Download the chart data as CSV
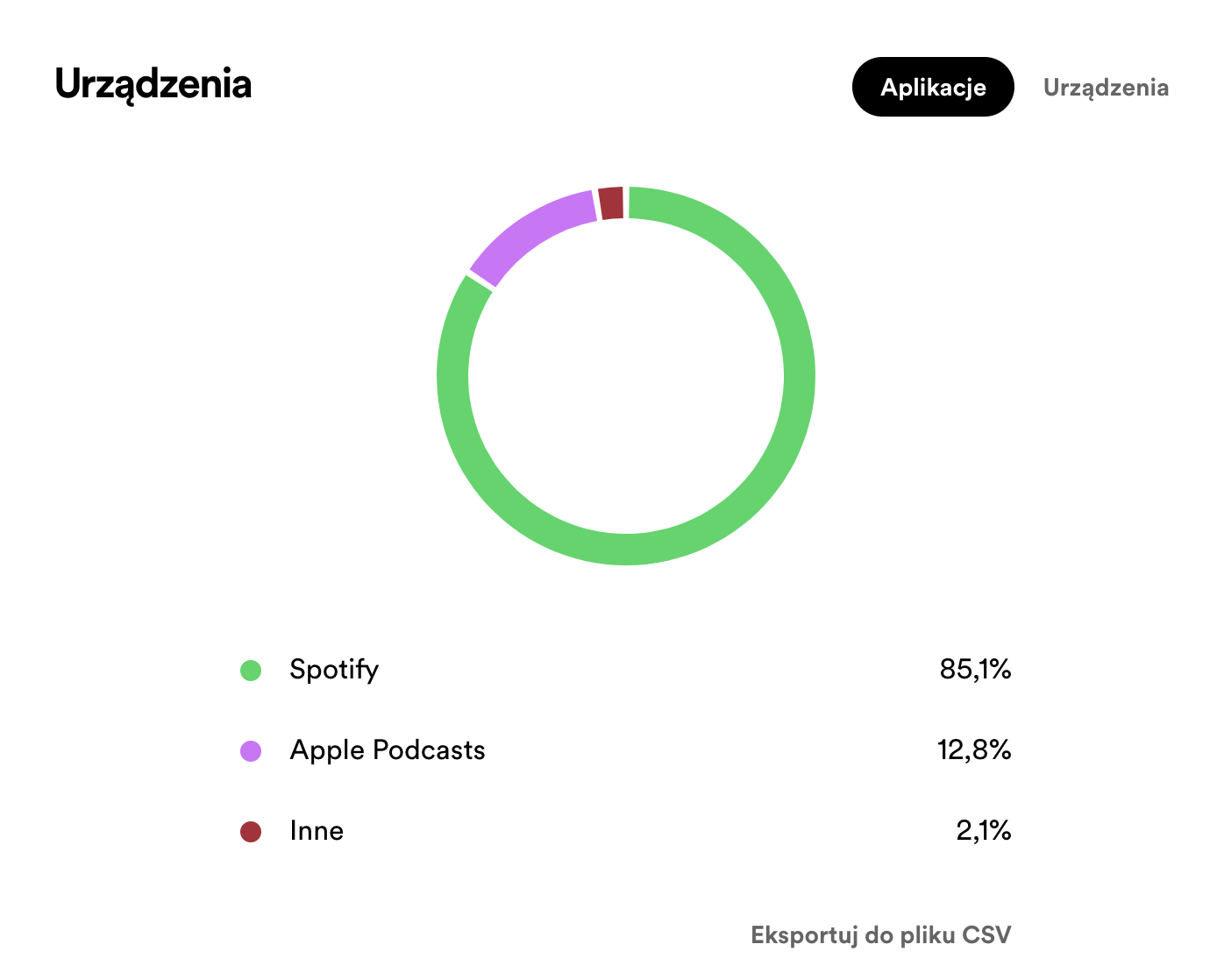Screen dimensions: 1217x980 coord(880,934)
